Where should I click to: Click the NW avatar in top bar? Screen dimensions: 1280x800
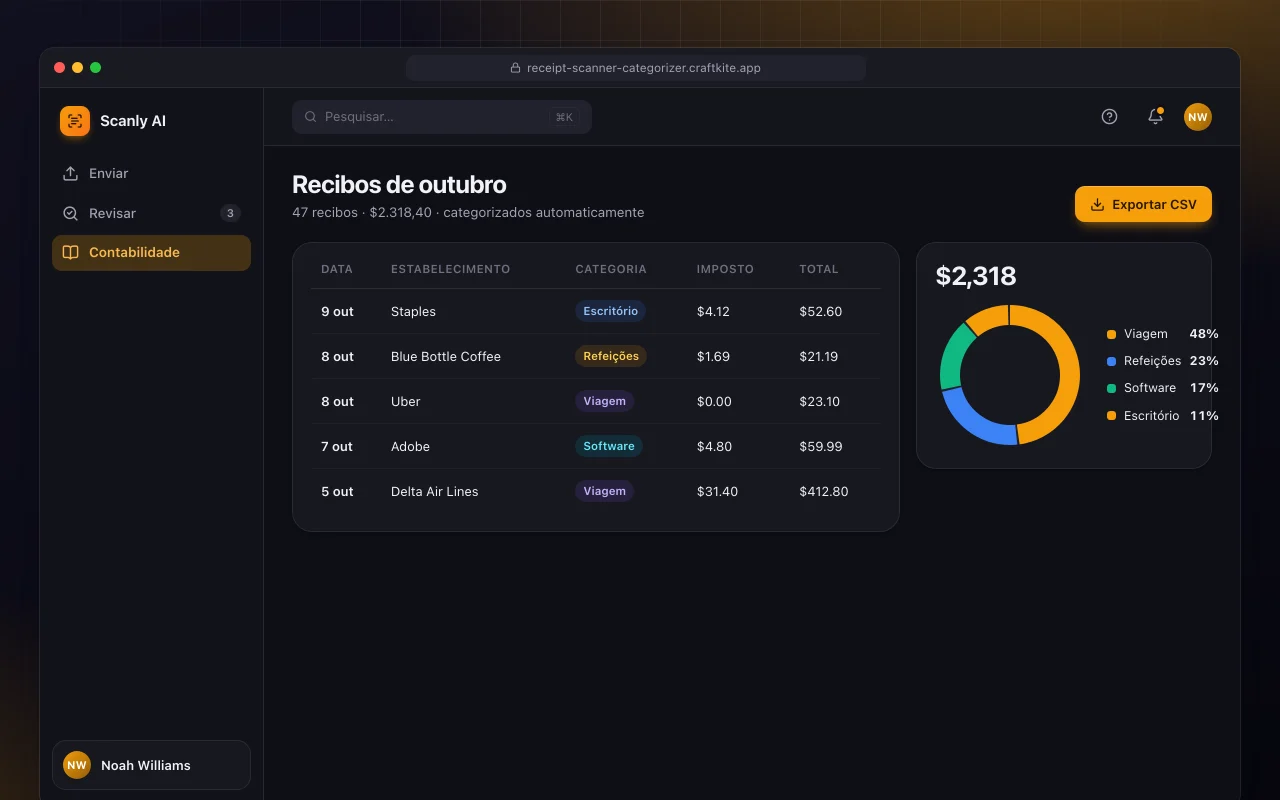1198,117
